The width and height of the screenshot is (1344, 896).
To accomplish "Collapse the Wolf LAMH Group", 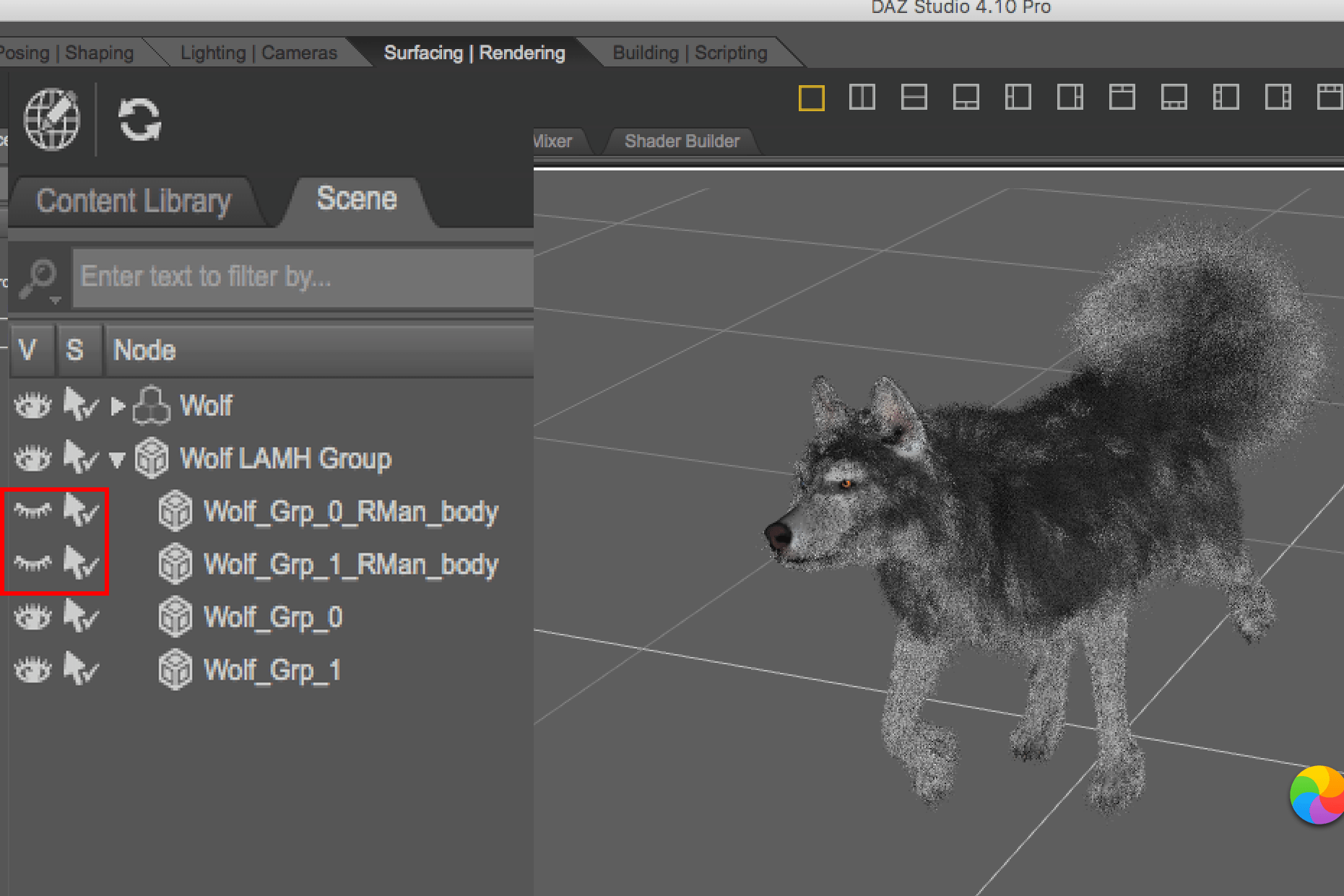I will (x=117, y=459).
